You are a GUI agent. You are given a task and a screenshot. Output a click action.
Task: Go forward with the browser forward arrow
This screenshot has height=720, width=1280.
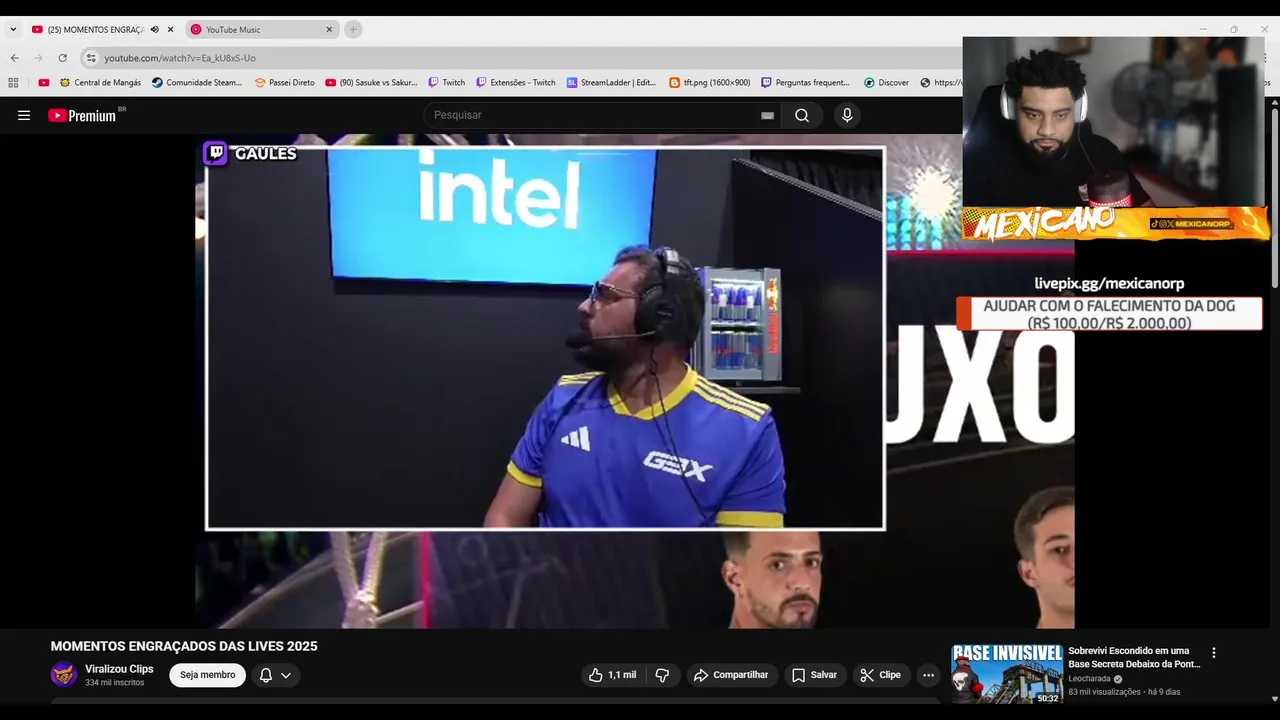pyautogui.click(x=39, y=58)
